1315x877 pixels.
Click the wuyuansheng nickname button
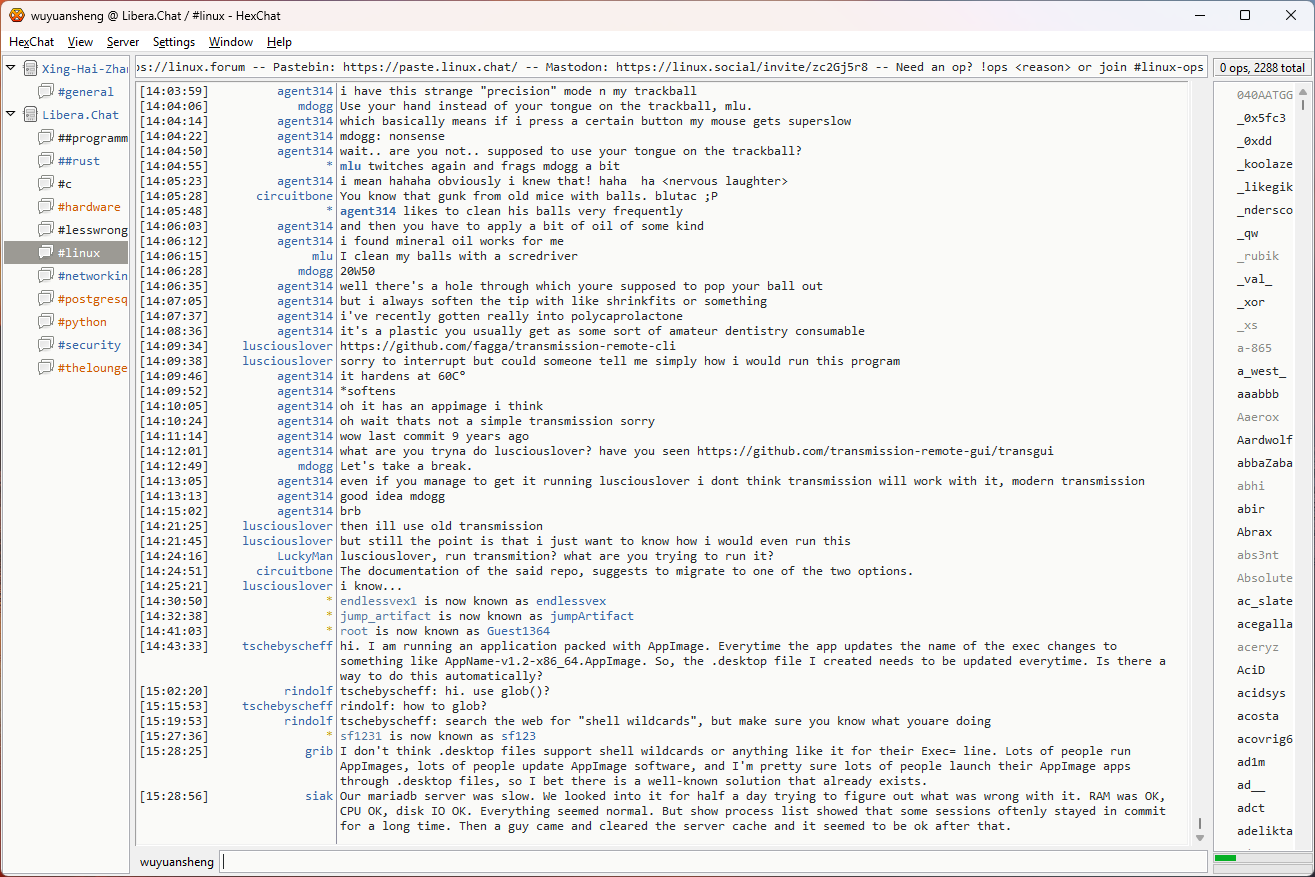pos(176,861)
